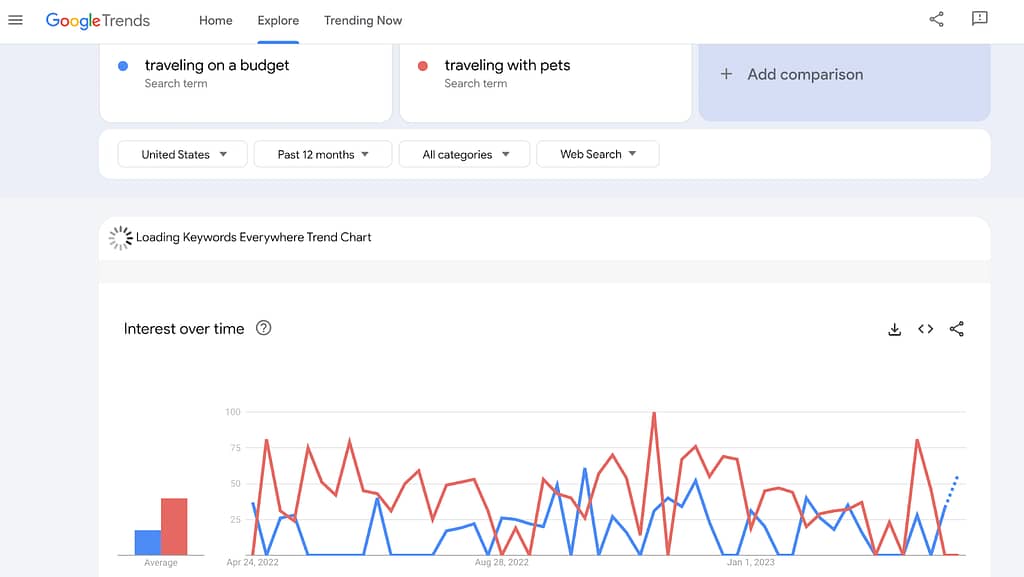Image resolution: width=1024 pixels, height=577 pixels.
Task: Click the red Average bar
Action: click(174, 527)
